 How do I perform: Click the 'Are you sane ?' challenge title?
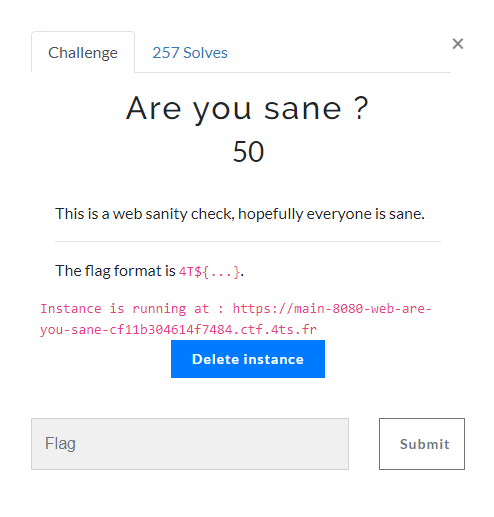pos(247,108)
